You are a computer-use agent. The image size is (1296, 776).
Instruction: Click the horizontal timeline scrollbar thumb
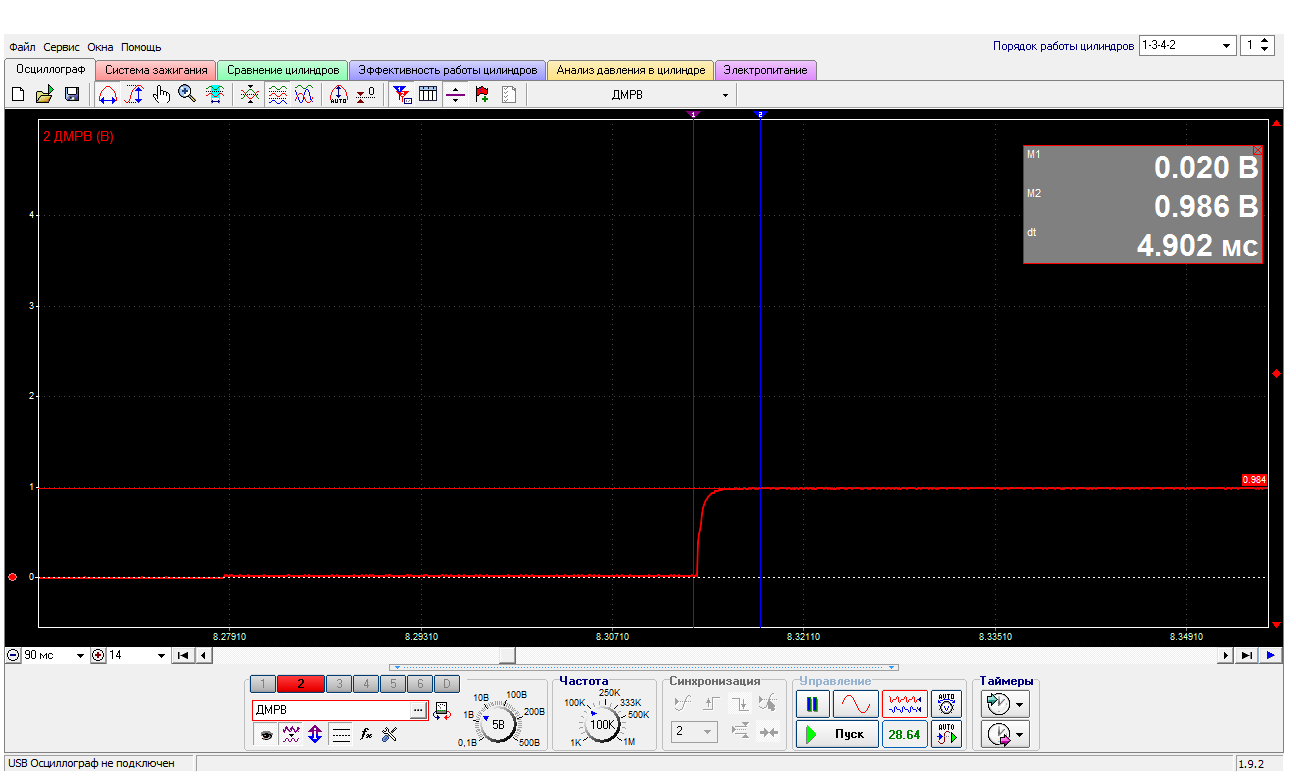coord(508,655)
